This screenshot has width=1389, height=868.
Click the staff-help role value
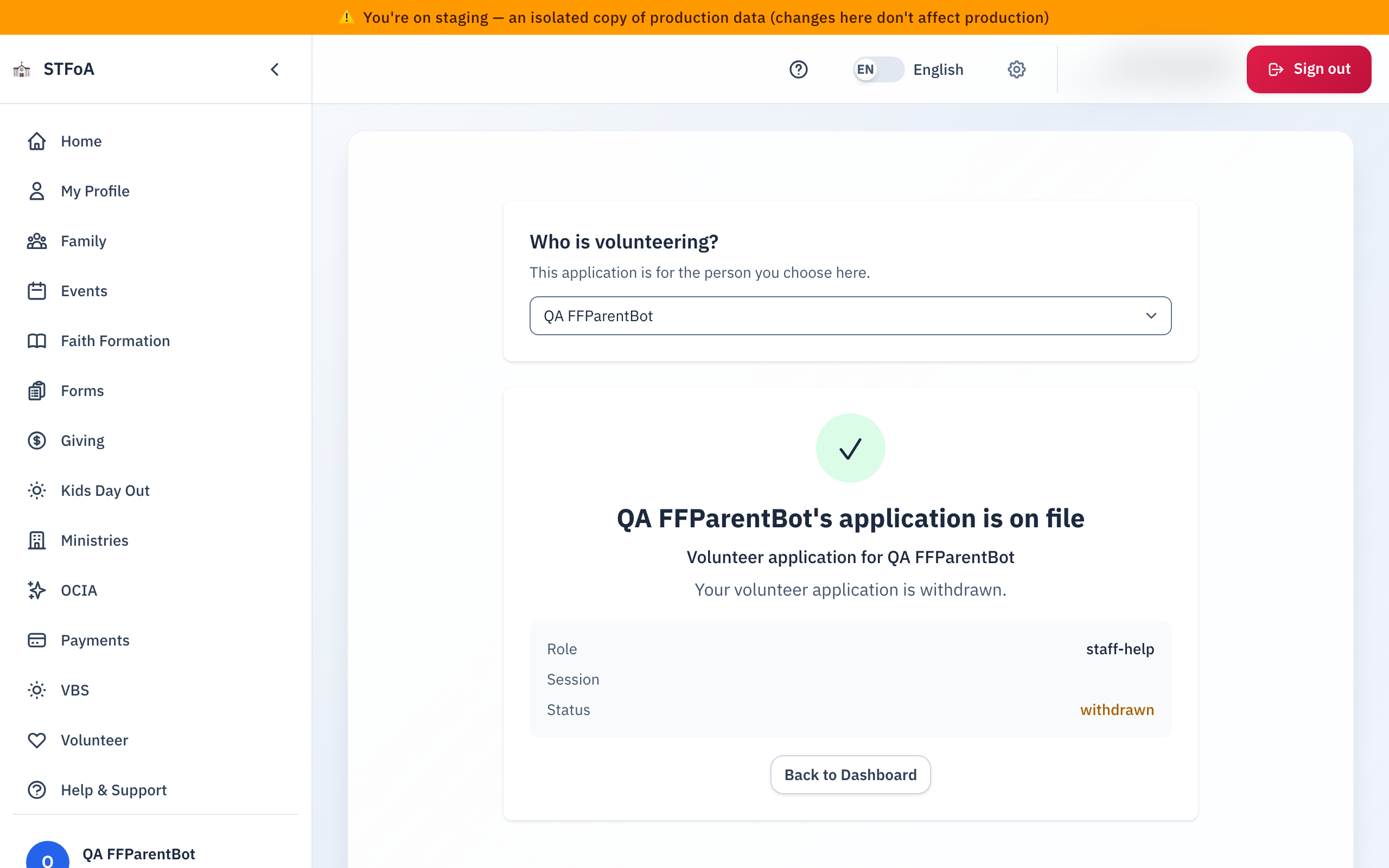click(x=1120, y=649)
